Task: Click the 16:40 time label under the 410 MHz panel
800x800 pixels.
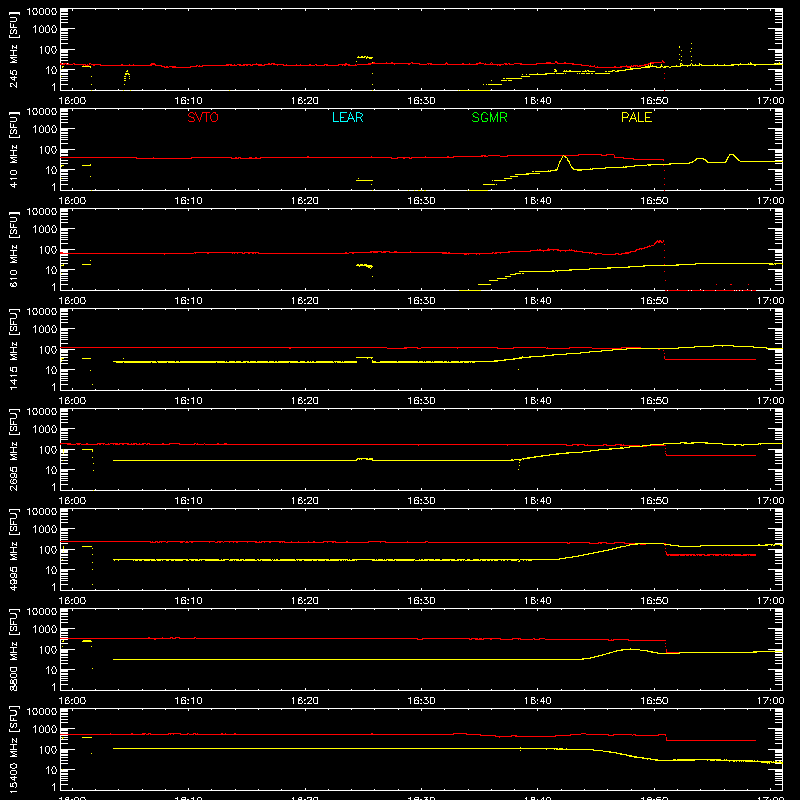Action: coord(538,201)
